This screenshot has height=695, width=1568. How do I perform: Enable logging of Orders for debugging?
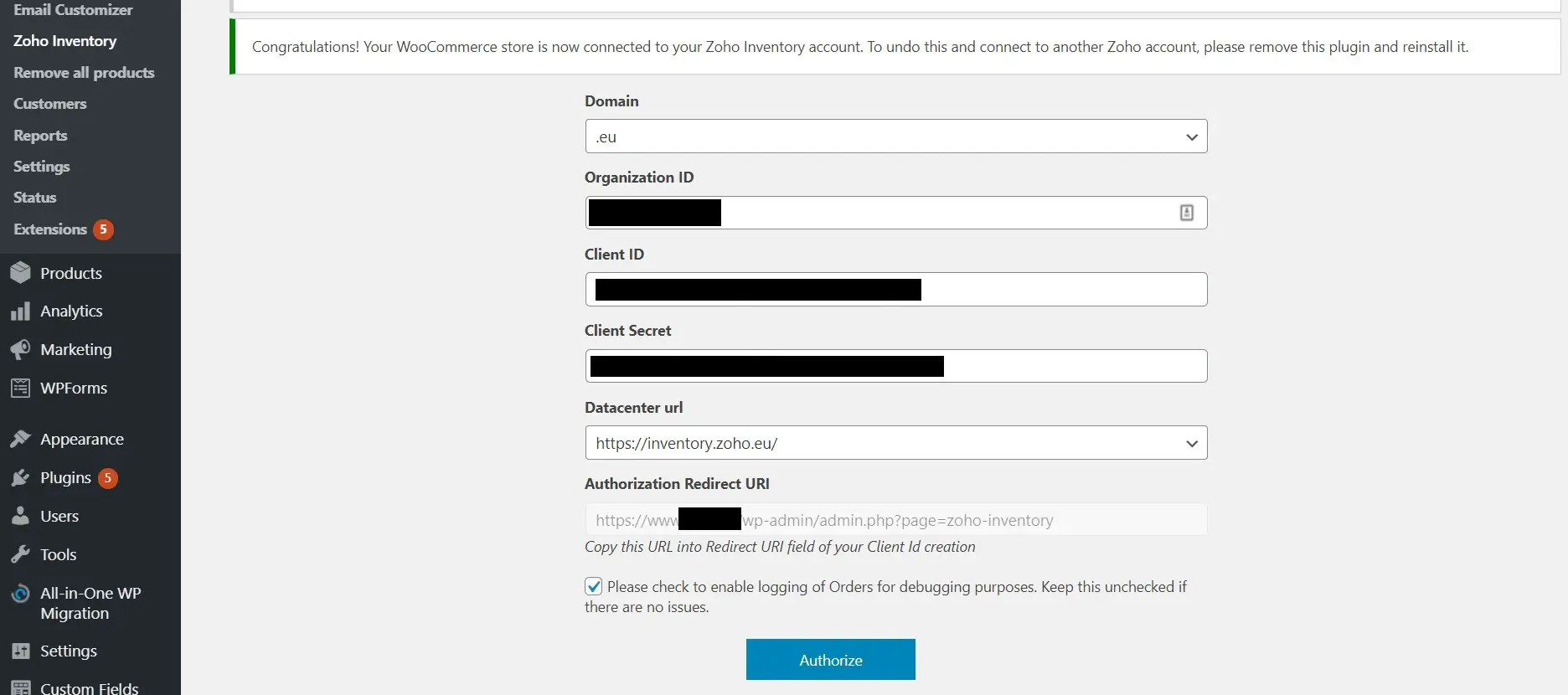point(594,586)
